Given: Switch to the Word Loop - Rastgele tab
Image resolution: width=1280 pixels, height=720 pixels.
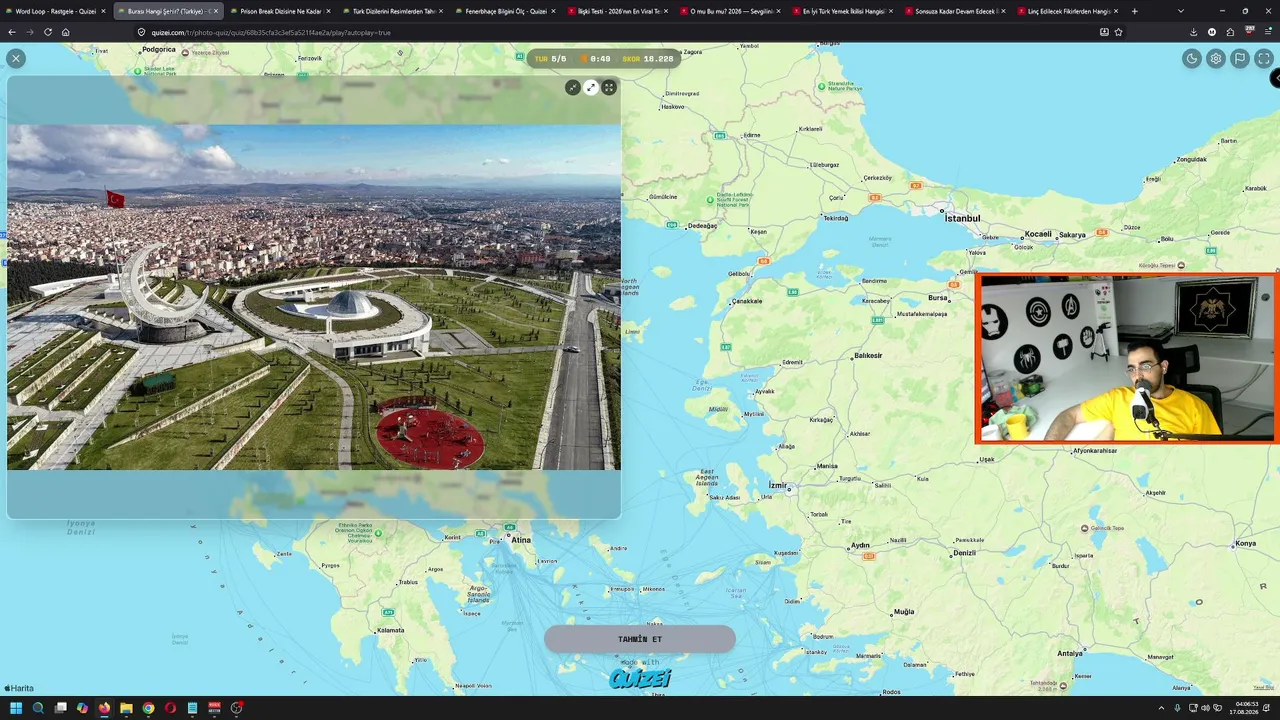Looking at the screenshot, I should [55, 11].
